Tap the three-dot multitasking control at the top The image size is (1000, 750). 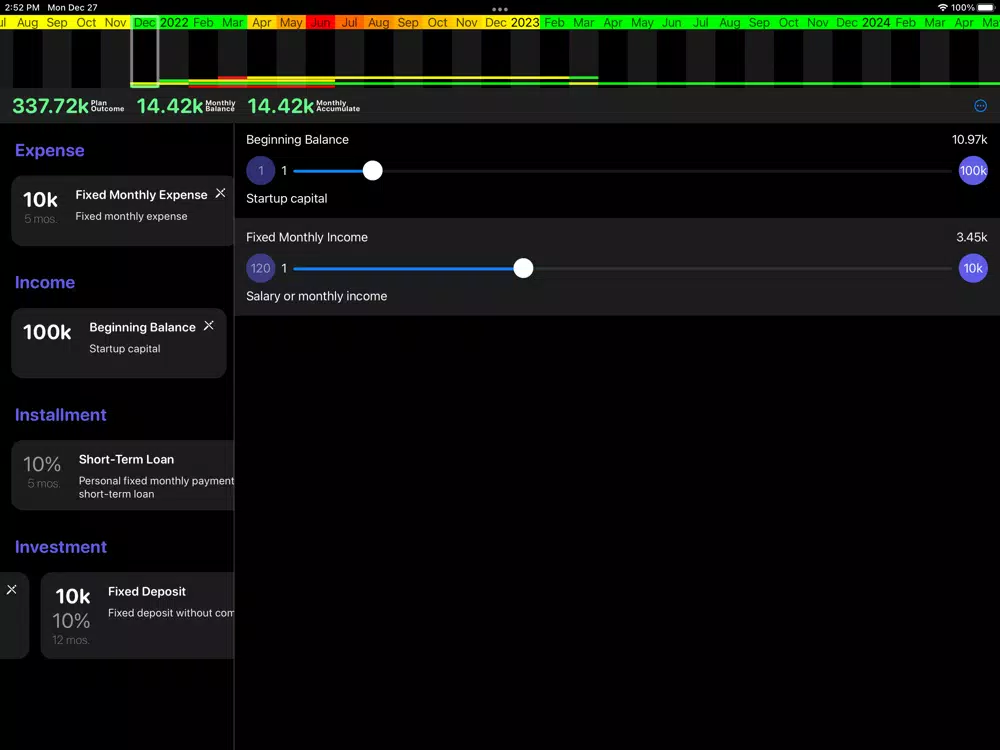click(x=500, y=9)
